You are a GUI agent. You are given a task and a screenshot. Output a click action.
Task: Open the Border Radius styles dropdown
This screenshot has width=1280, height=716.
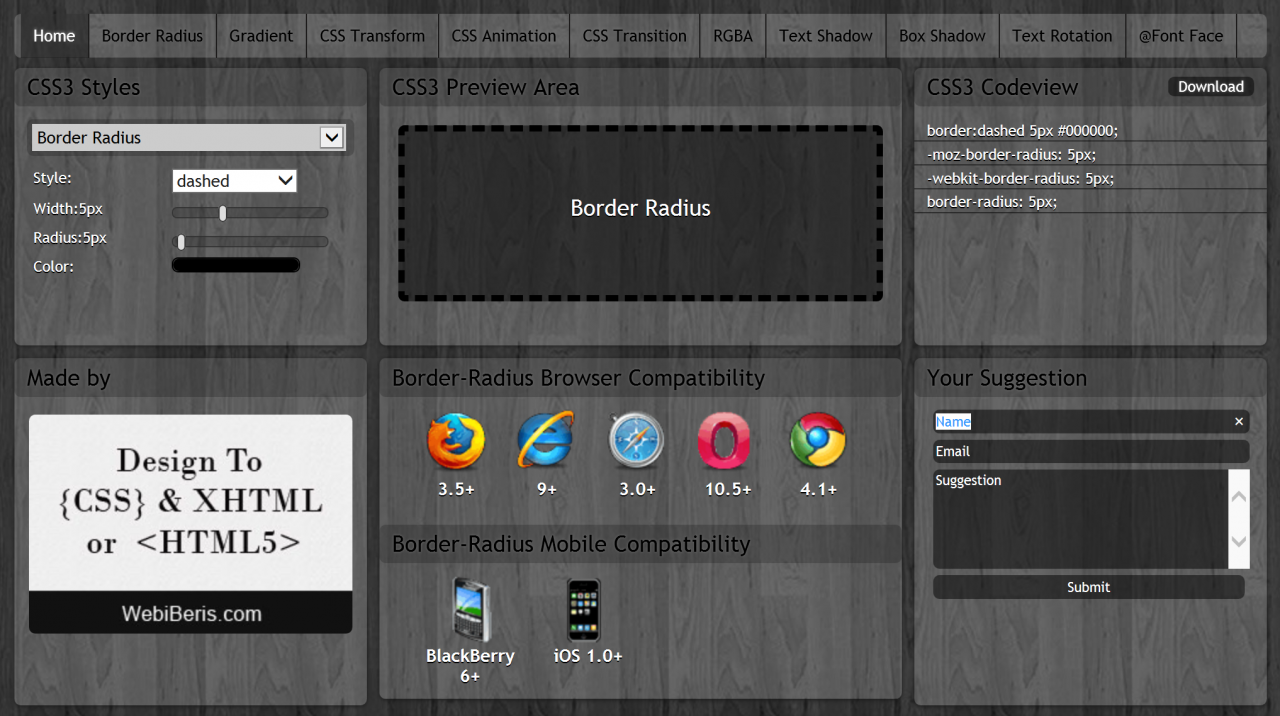pyautogui.click(x=189, y=138)
